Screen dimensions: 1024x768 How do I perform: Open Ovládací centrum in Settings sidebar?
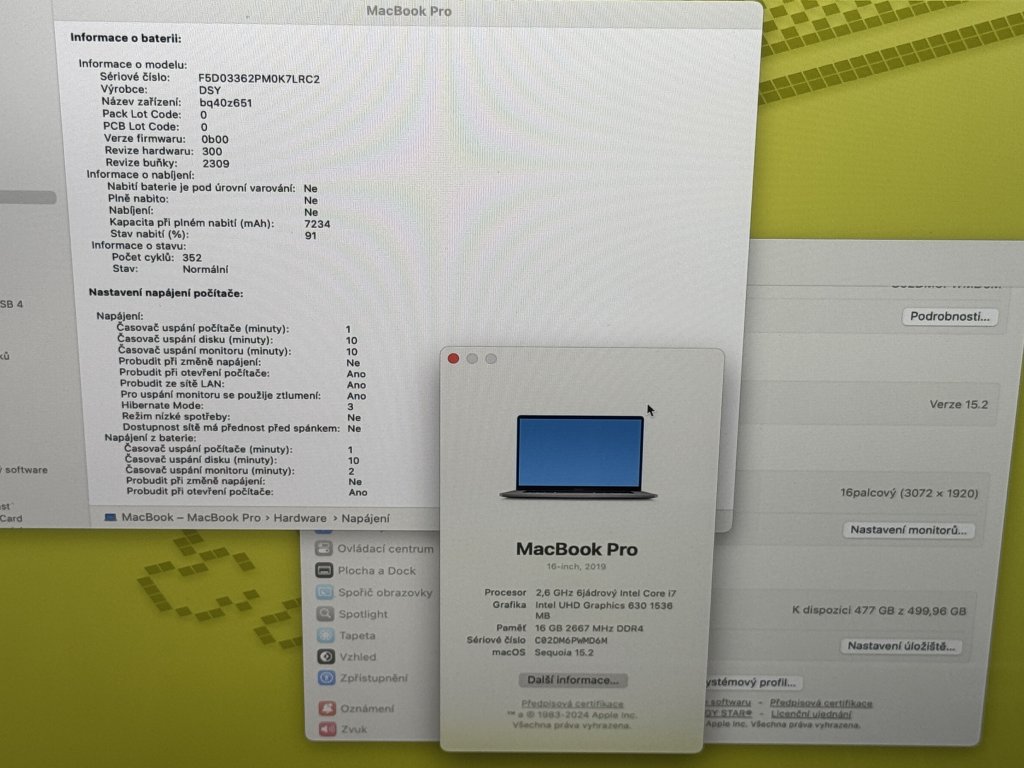[375, 549]
